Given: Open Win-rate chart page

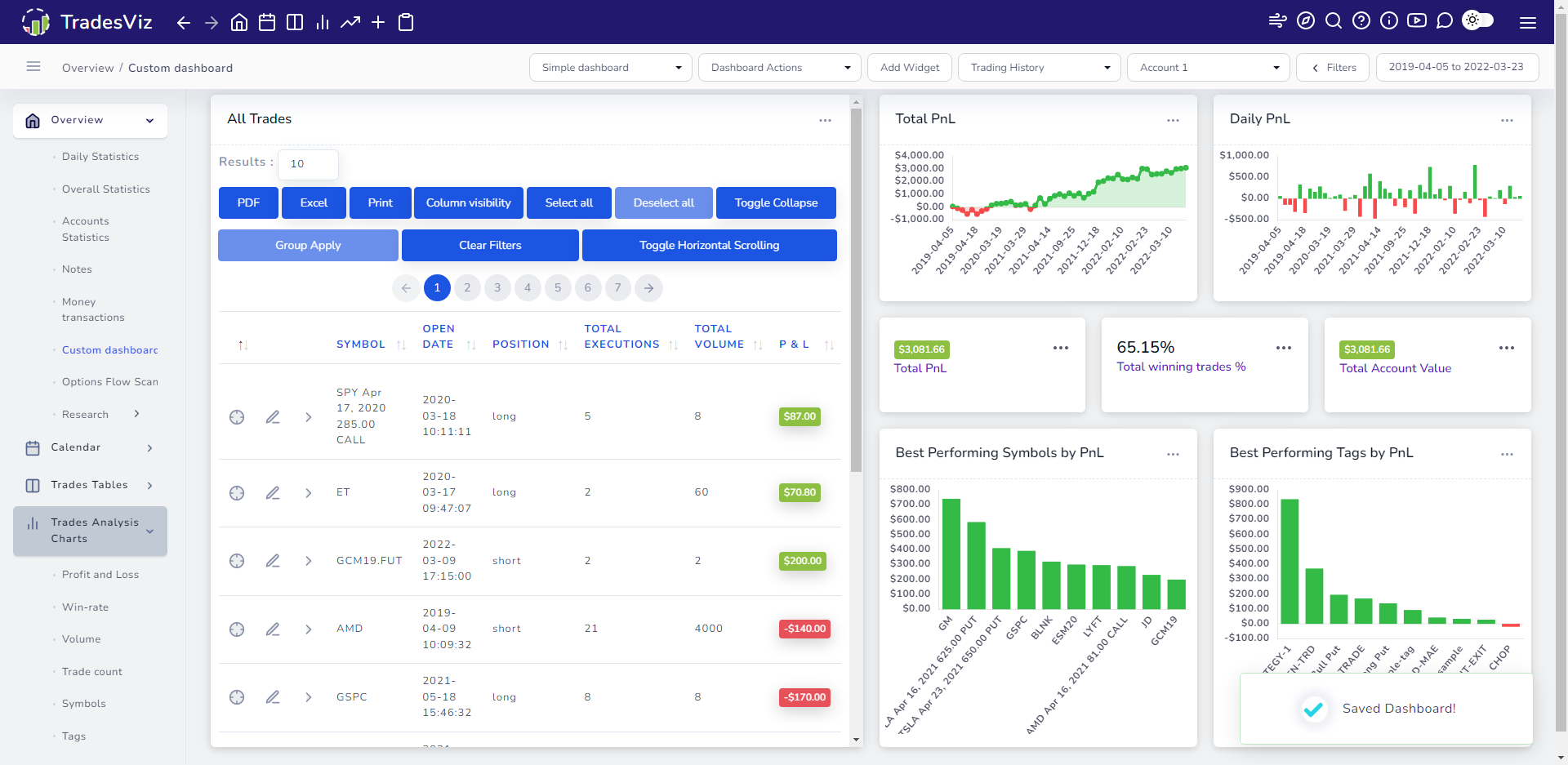Looking at the screenshot, I should [85, 607].
